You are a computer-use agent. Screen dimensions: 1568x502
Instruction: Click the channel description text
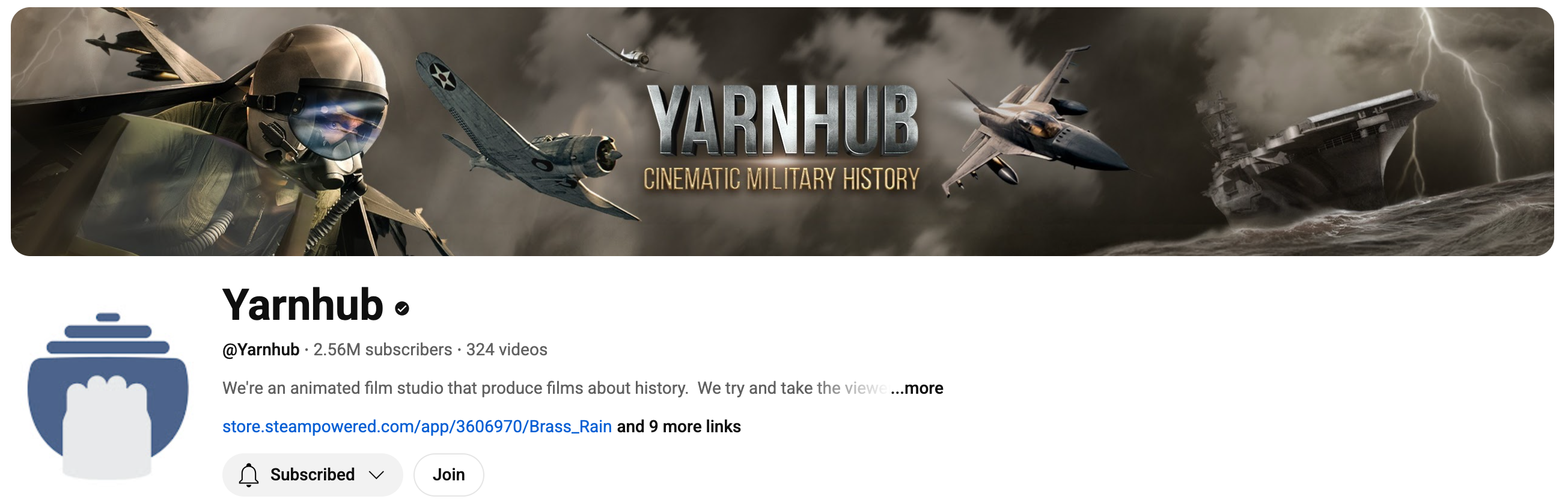pyautogui.click(x=554, y=388)
